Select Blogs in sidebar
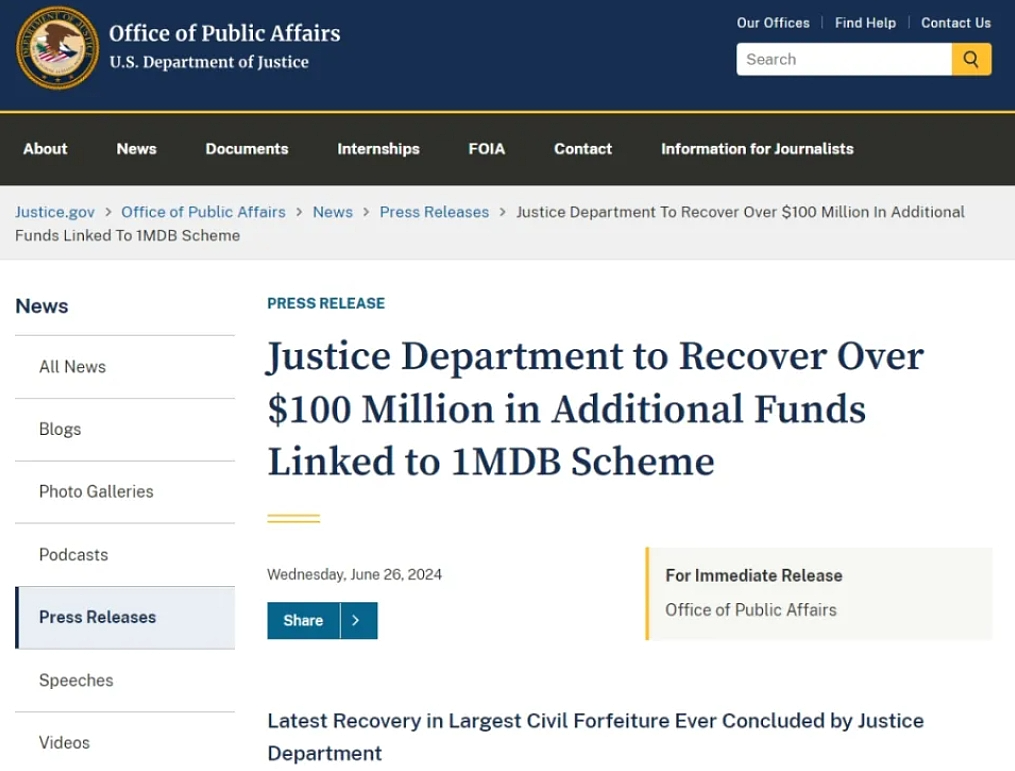The height and width of the screenshot is (771, 1015). 125,430
